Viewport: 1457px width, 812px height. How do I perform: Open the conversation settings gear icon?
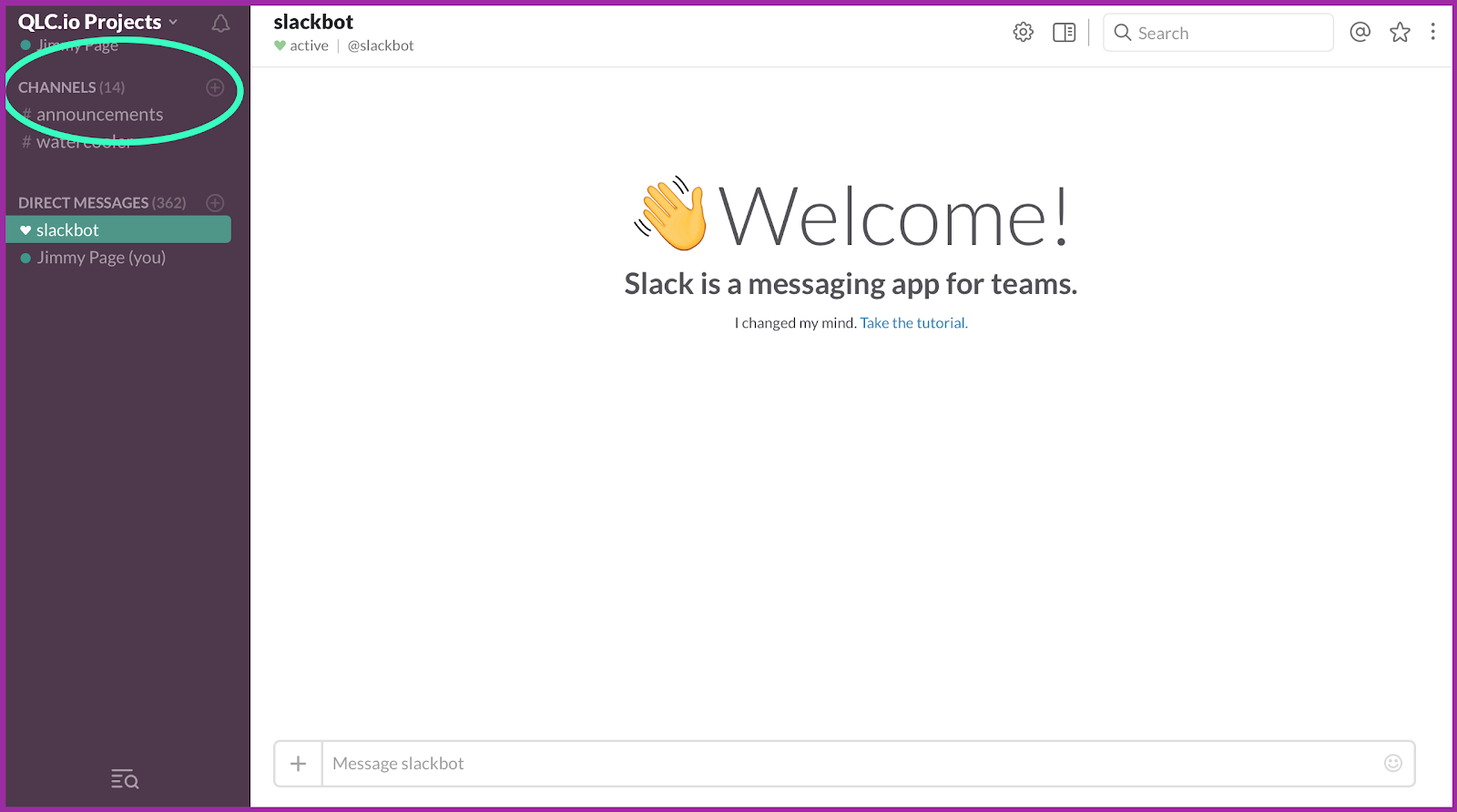(x=1024, y=33)
